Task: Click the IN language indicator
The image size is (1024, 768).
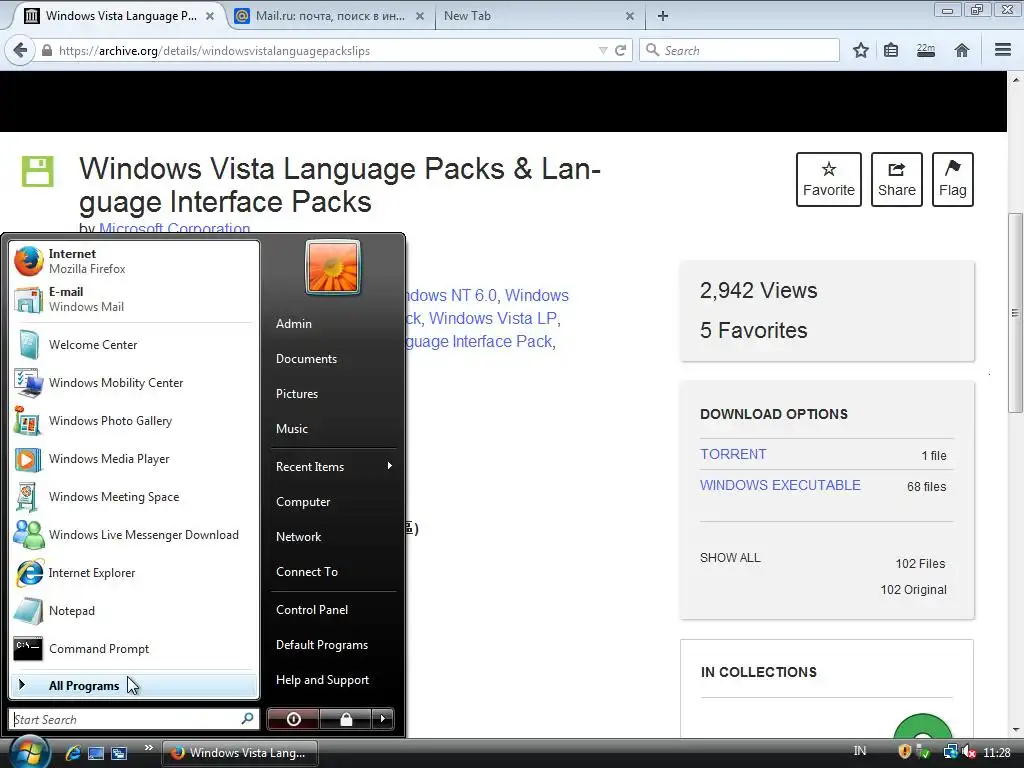Action: coord(860,751)
